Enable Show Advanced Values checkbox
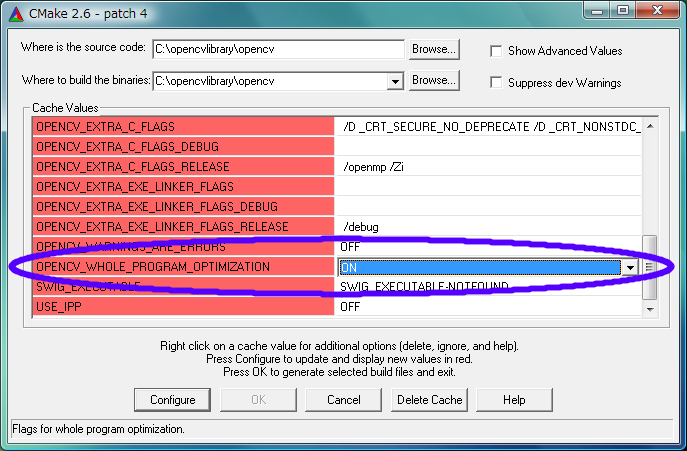The width and height of the screenshot is (687, 451). (x=497, y=51)
